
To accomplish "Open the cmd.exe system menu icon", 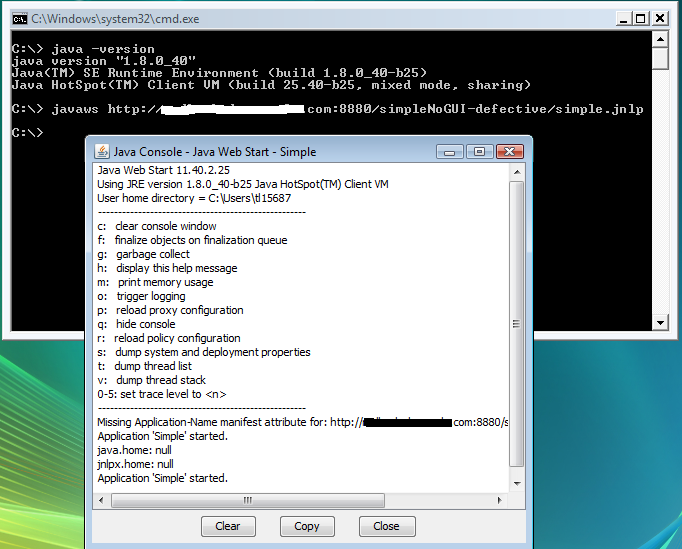I will coord(19,18).
